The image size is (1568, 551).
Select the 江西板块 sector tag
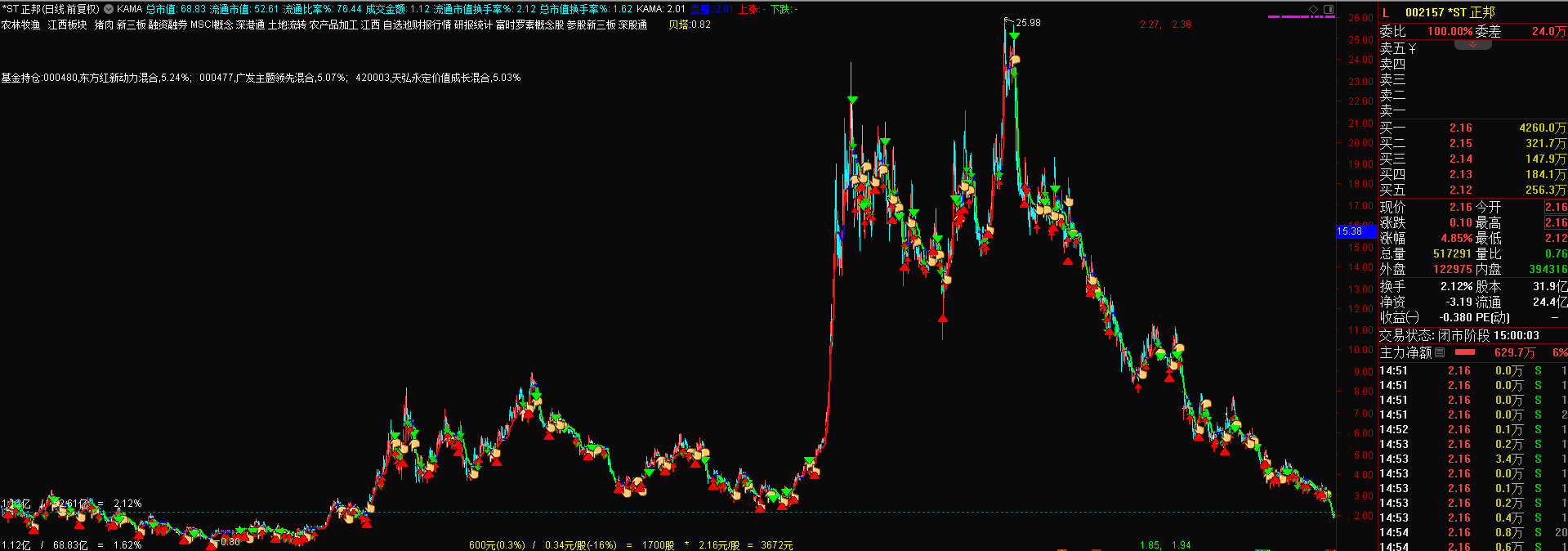[67, 25]
